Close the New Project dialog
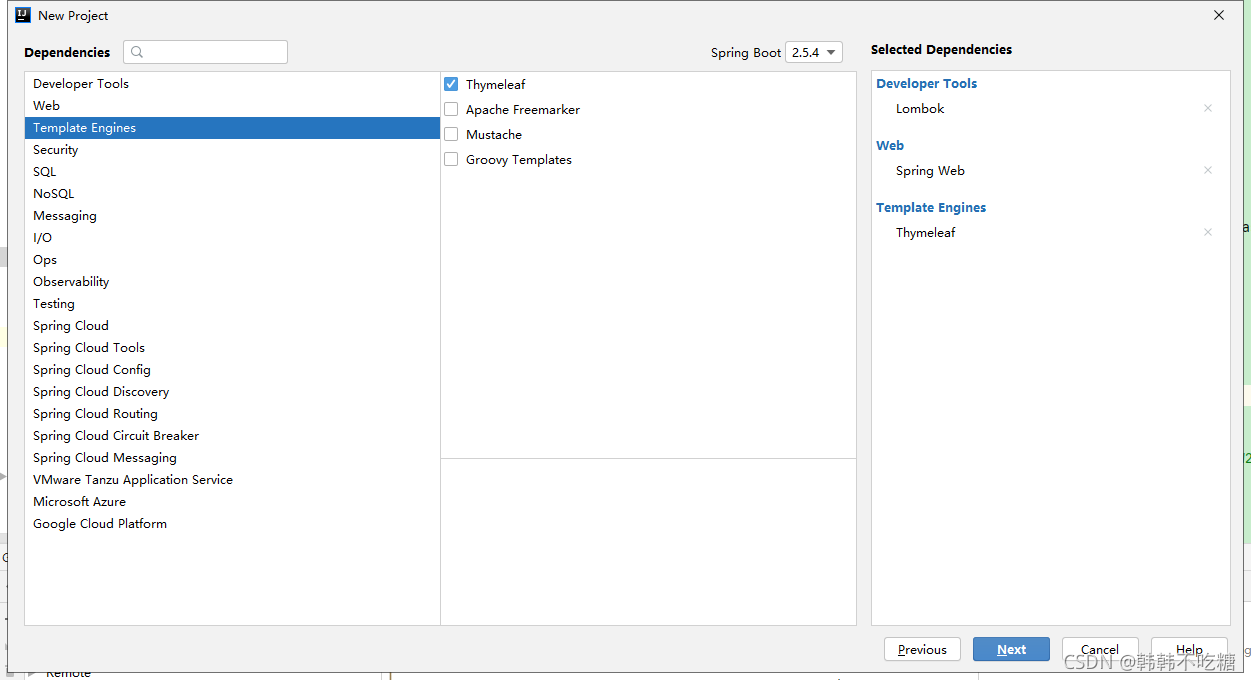This screenshot has width=1251, height=680. coord(1219,15)
